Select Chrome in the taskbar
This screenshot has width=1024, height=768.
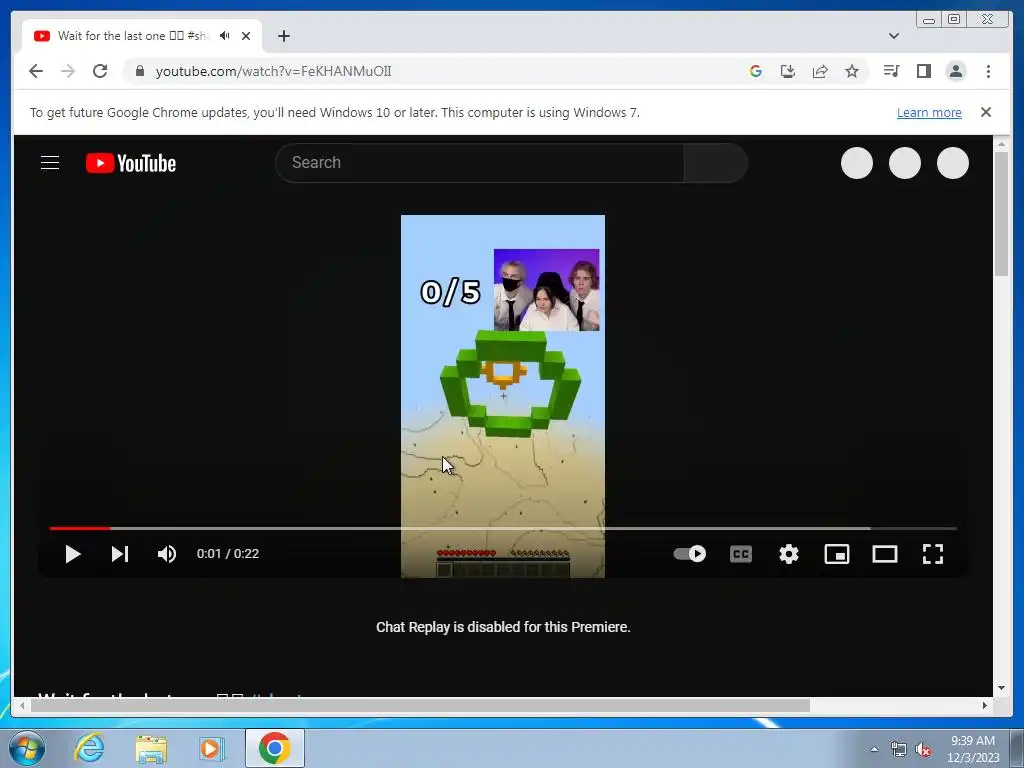[x=274, y=748]
